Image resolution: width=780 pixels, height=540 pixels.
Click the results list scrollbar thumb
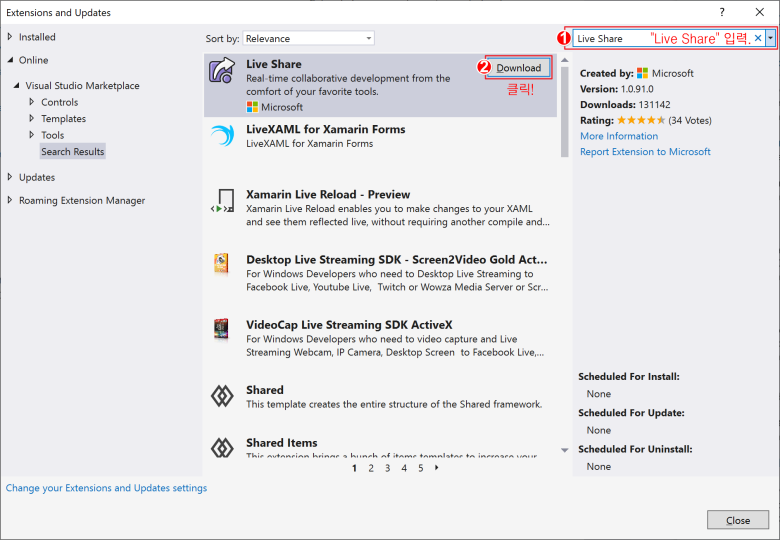[x=565, y=112]
